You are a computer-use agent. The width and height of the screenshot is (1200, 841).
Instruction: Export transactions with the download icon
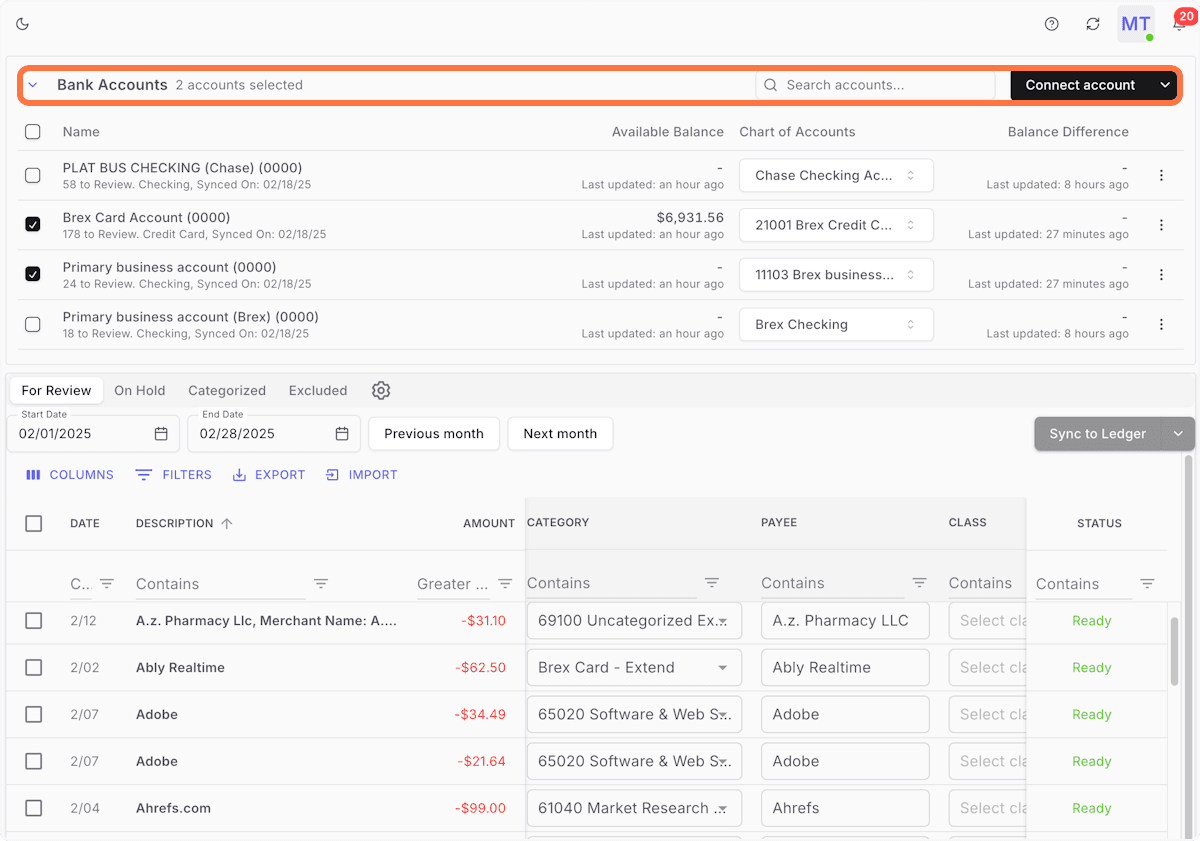coord(238,474)
